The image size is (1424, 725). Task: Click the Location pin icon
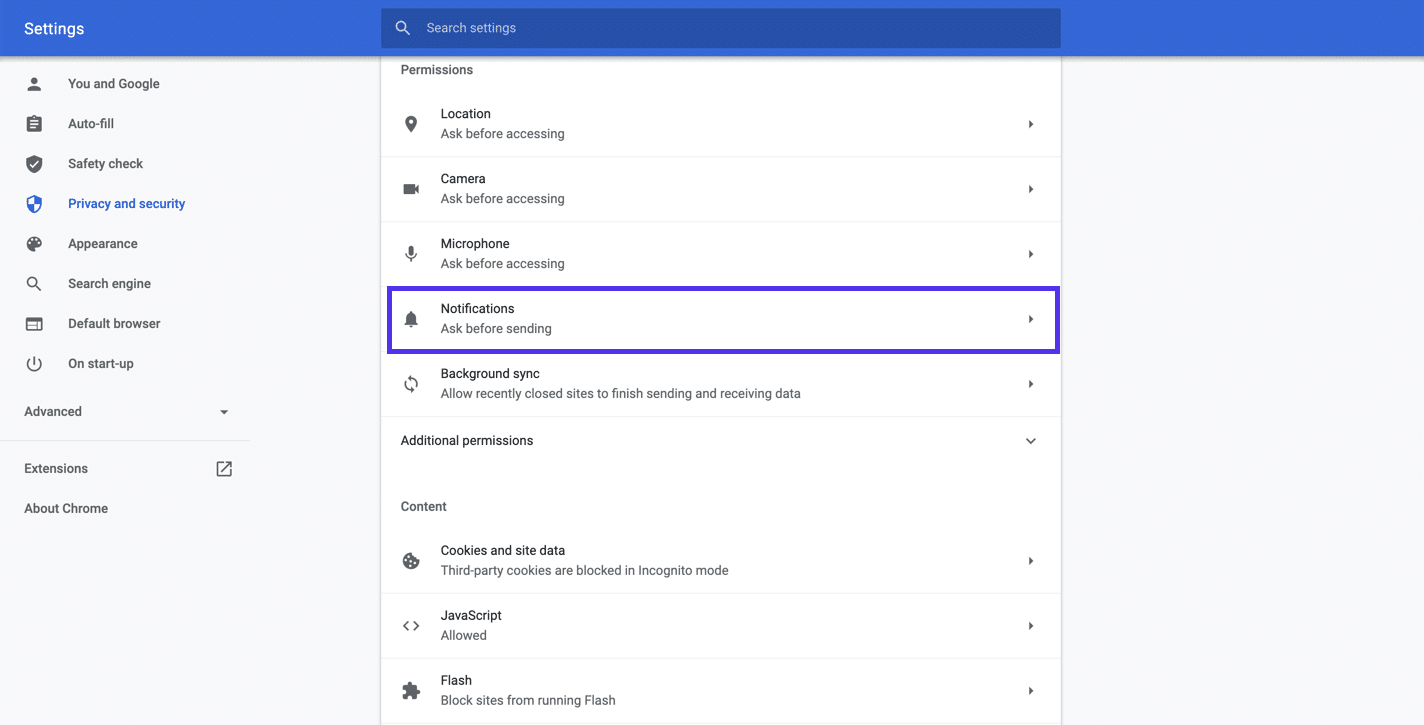click(x=411, y=123)
